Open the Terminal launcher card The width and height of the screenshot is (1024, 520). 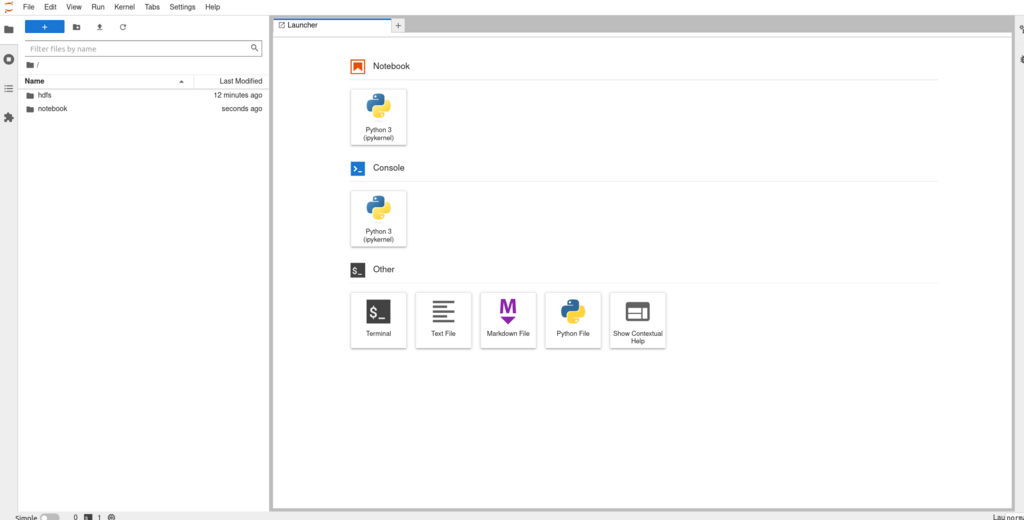coord(378,319)
